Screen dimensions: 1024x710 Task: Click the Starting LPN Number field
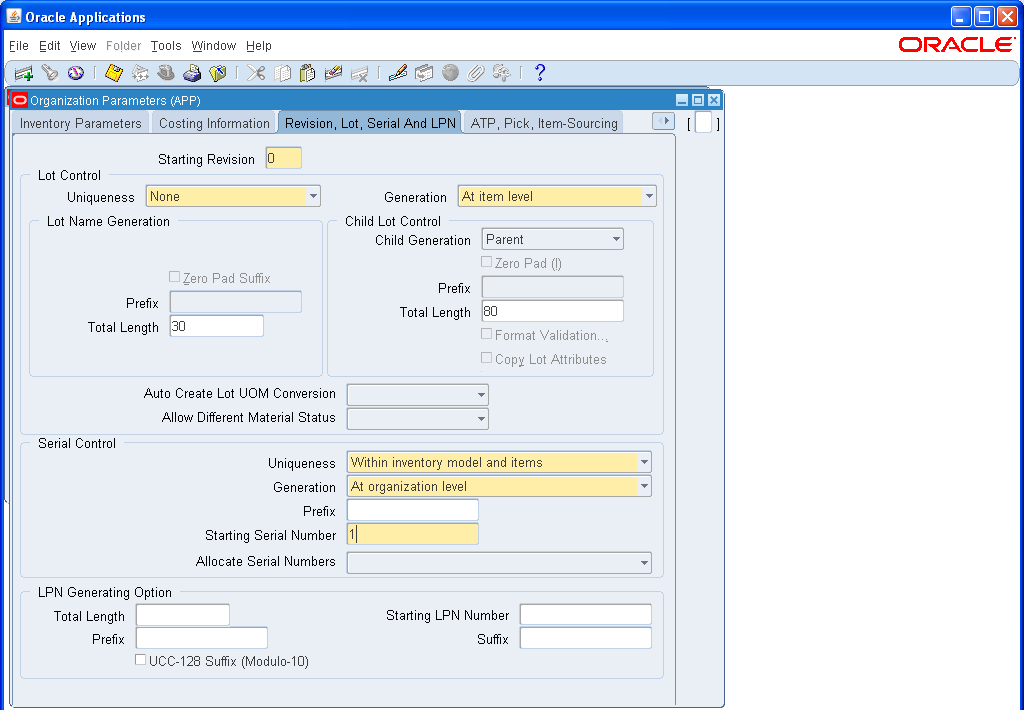click(x=586, y=615)
